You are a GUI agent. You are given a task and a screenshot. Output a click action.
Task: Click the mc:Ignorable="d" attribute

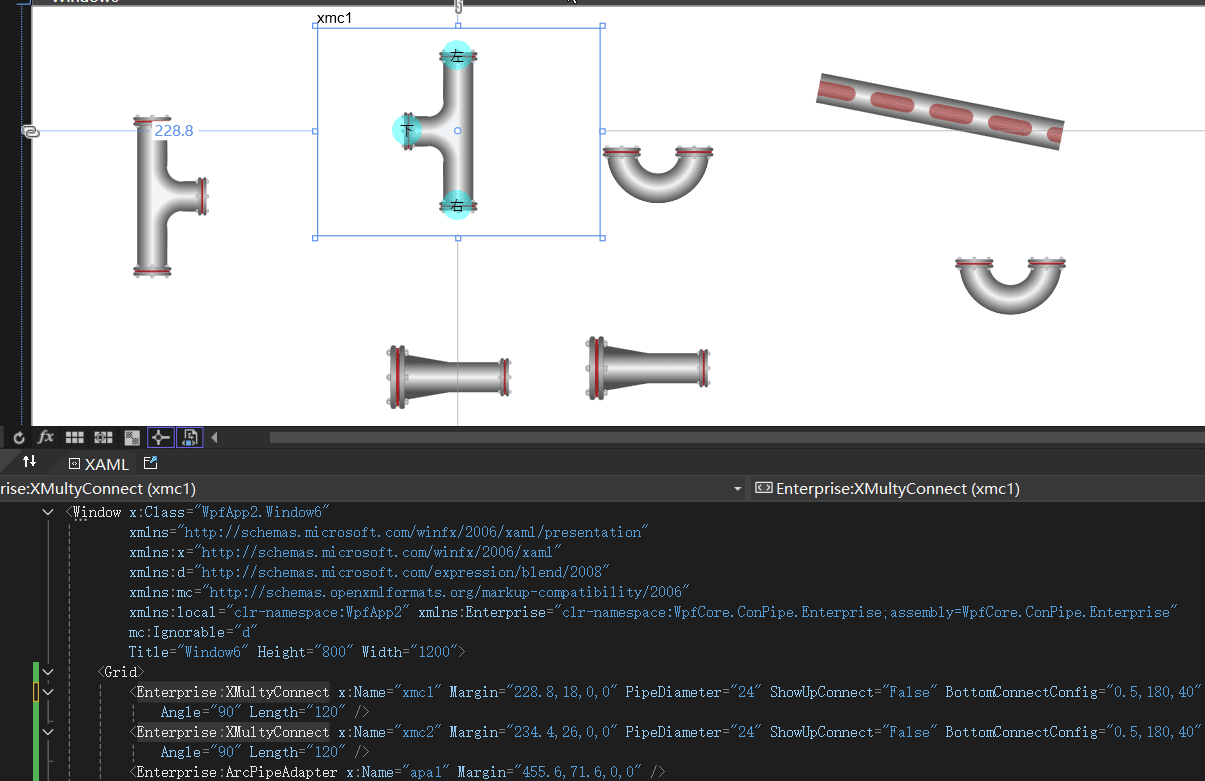[x=193, y=632]
